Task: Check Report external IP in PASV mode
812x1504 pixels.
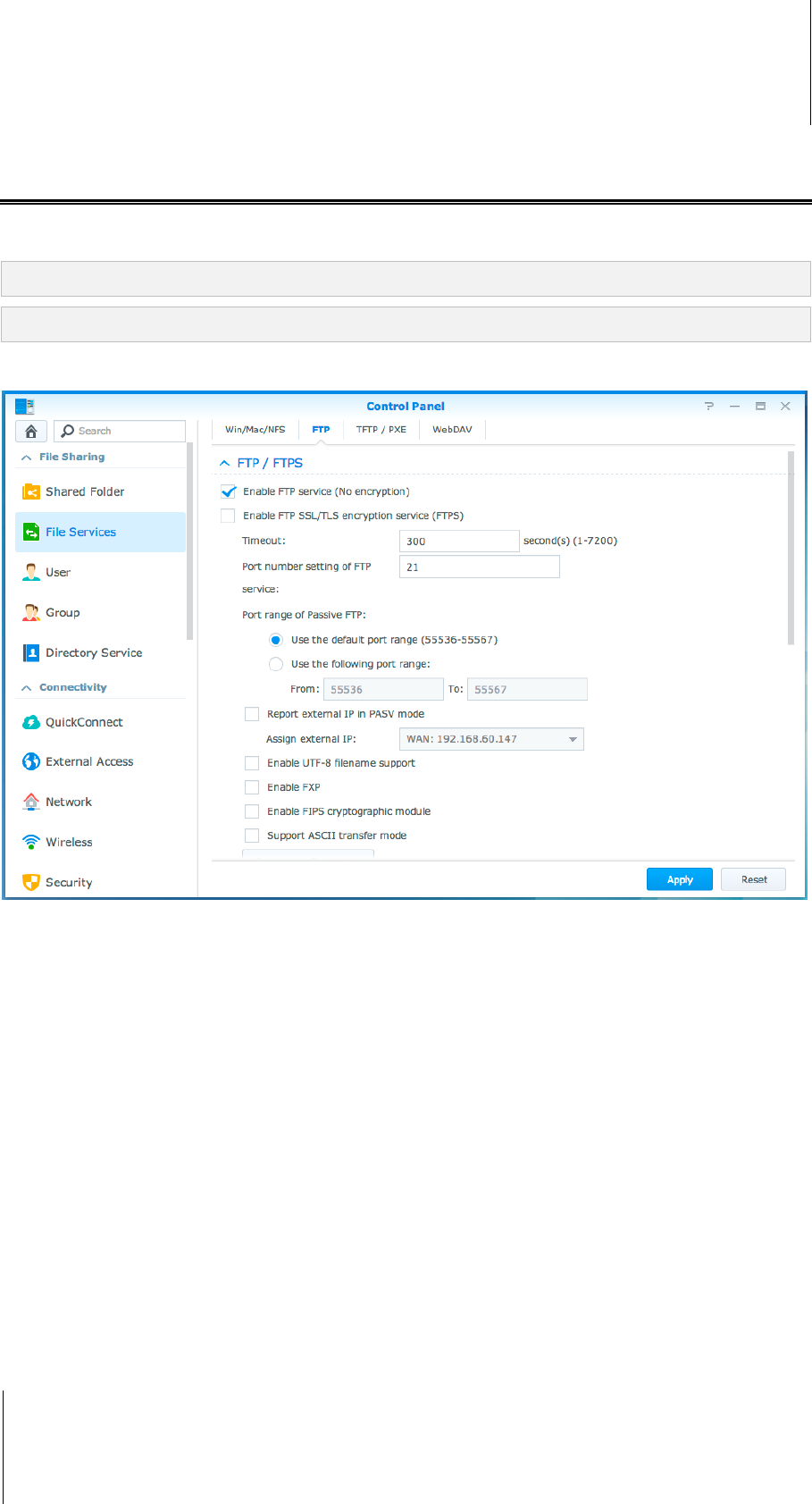Action: click(x=252, y=714)
